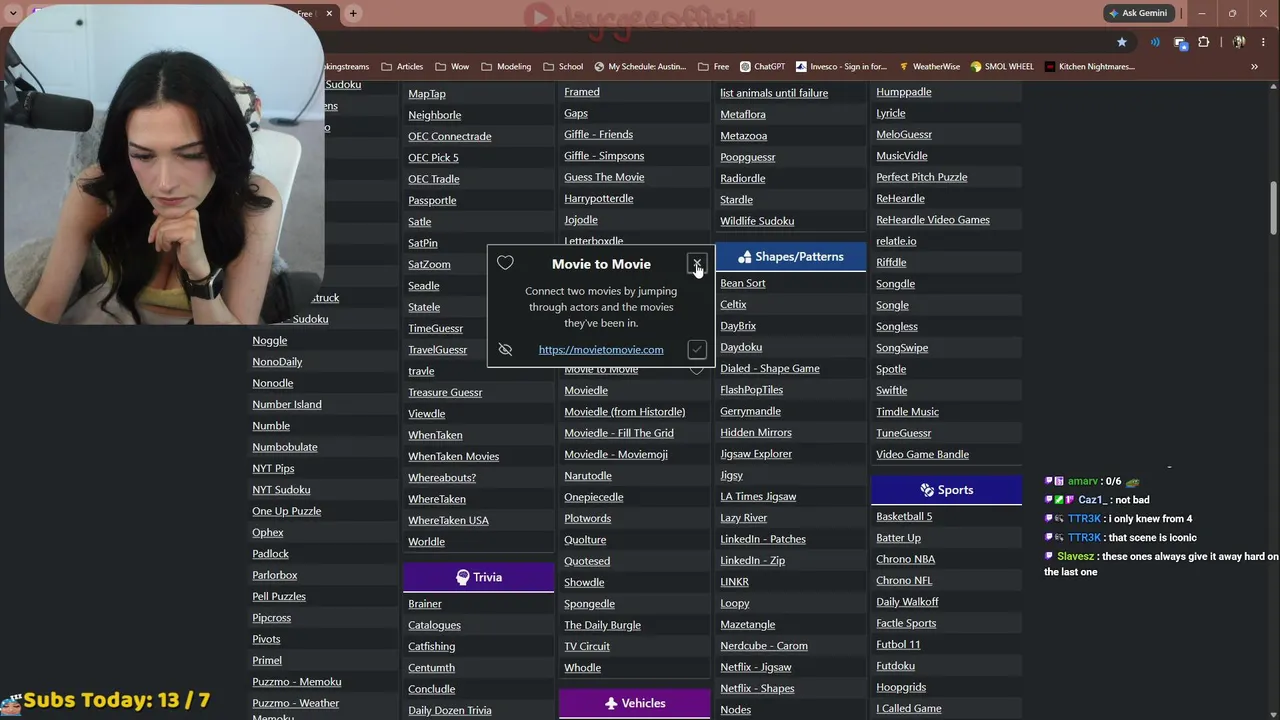1280x720 pixels.
Task: Open the Bean Sort game
Action: point(743,283)
